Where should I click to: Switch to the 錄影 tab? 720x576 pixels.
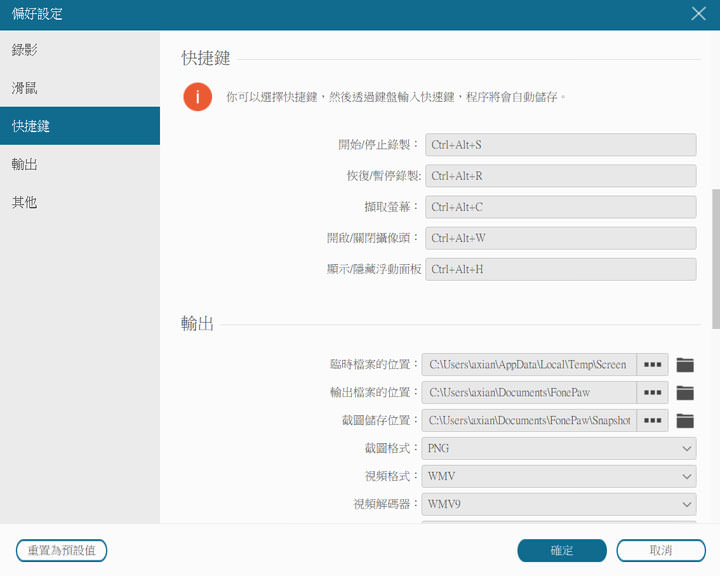click(x=80, y=50)
